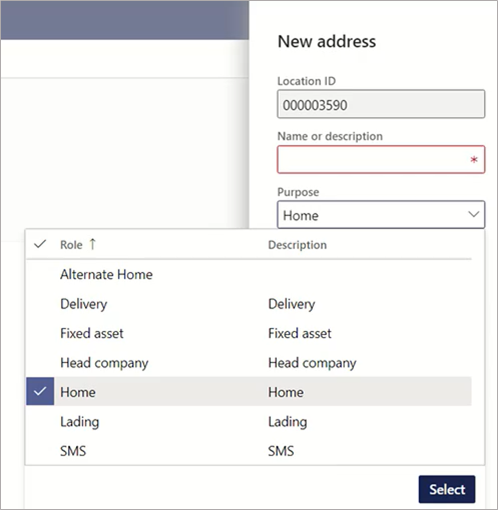Open the Purpose dropdown chevron
Viewport: 498px width, 510px height.
point(474,214)
